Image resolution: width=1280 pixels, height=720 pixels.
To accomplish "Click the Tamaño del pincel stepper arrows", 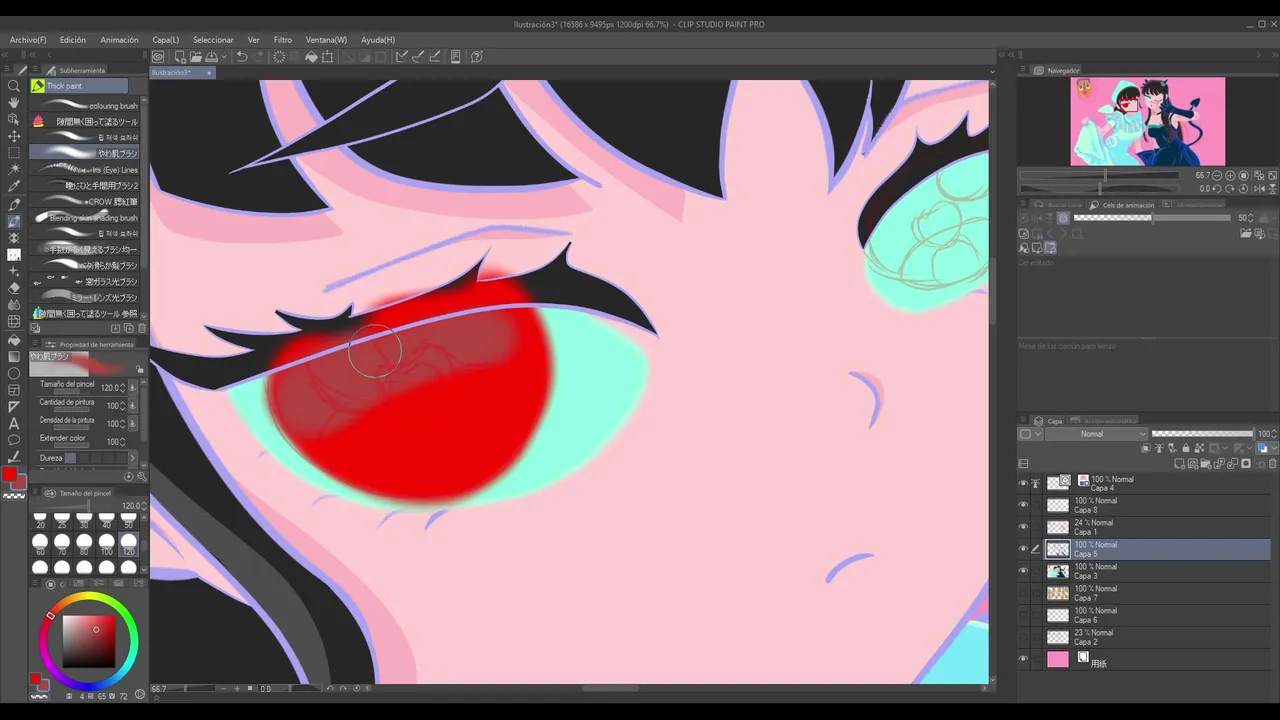I will click(x=123, y=387).
